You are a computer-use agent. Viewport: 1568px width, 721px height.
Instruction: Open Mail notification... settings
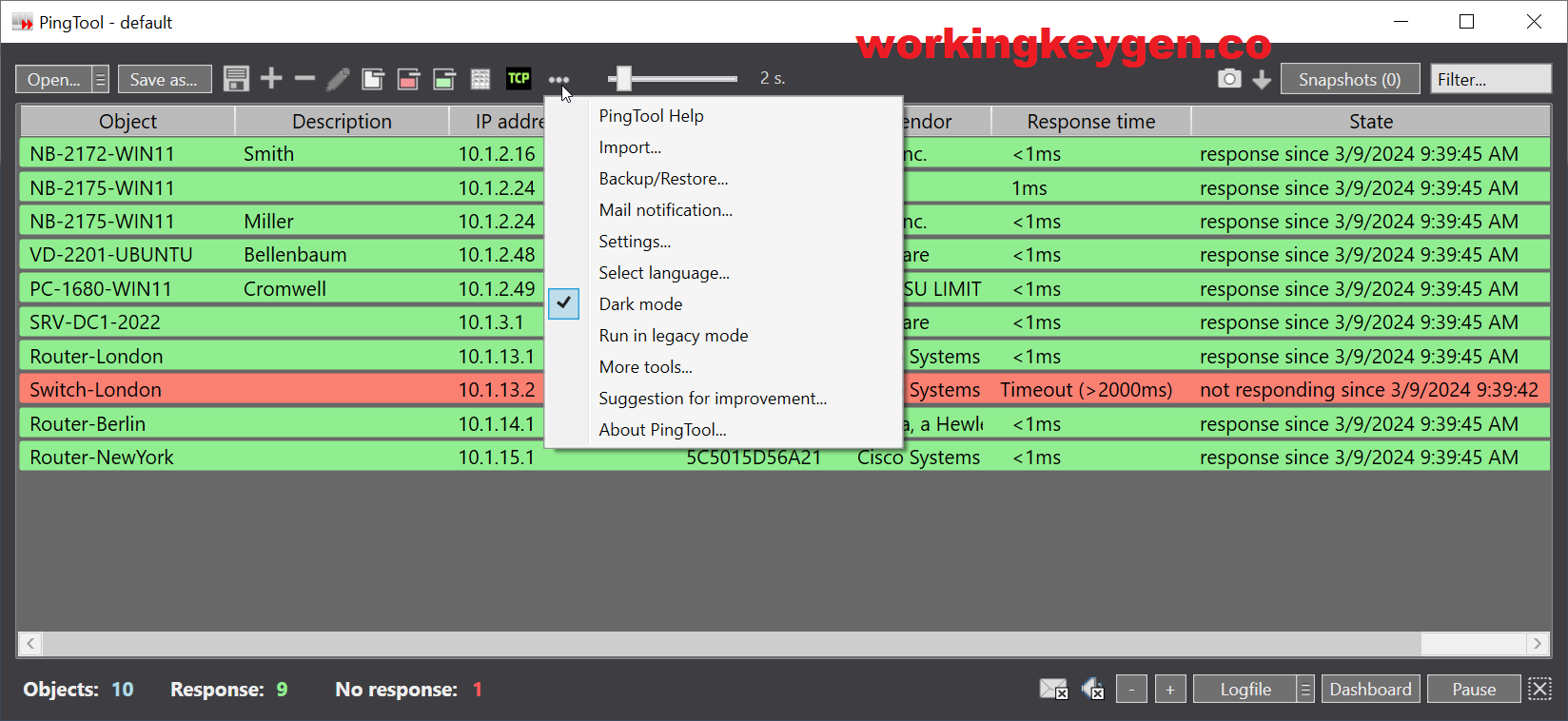point(666,210)
